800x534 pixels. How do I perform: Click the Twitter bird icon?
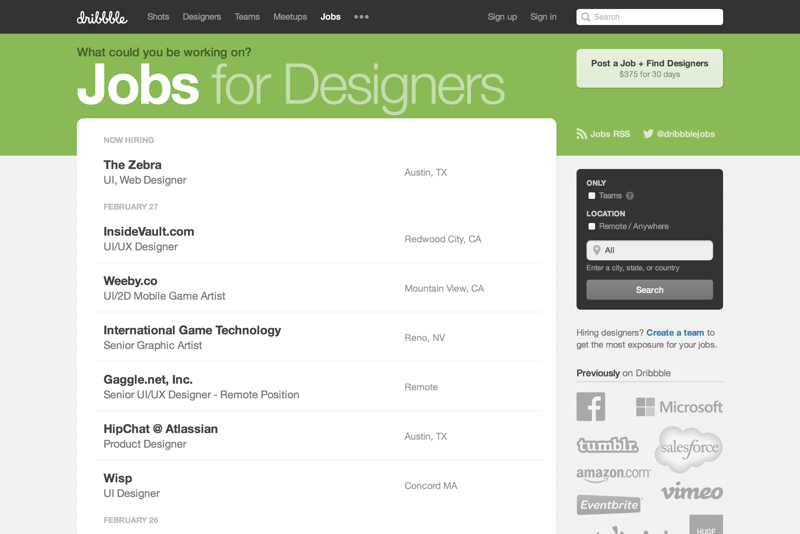click(x=648, y=134)
